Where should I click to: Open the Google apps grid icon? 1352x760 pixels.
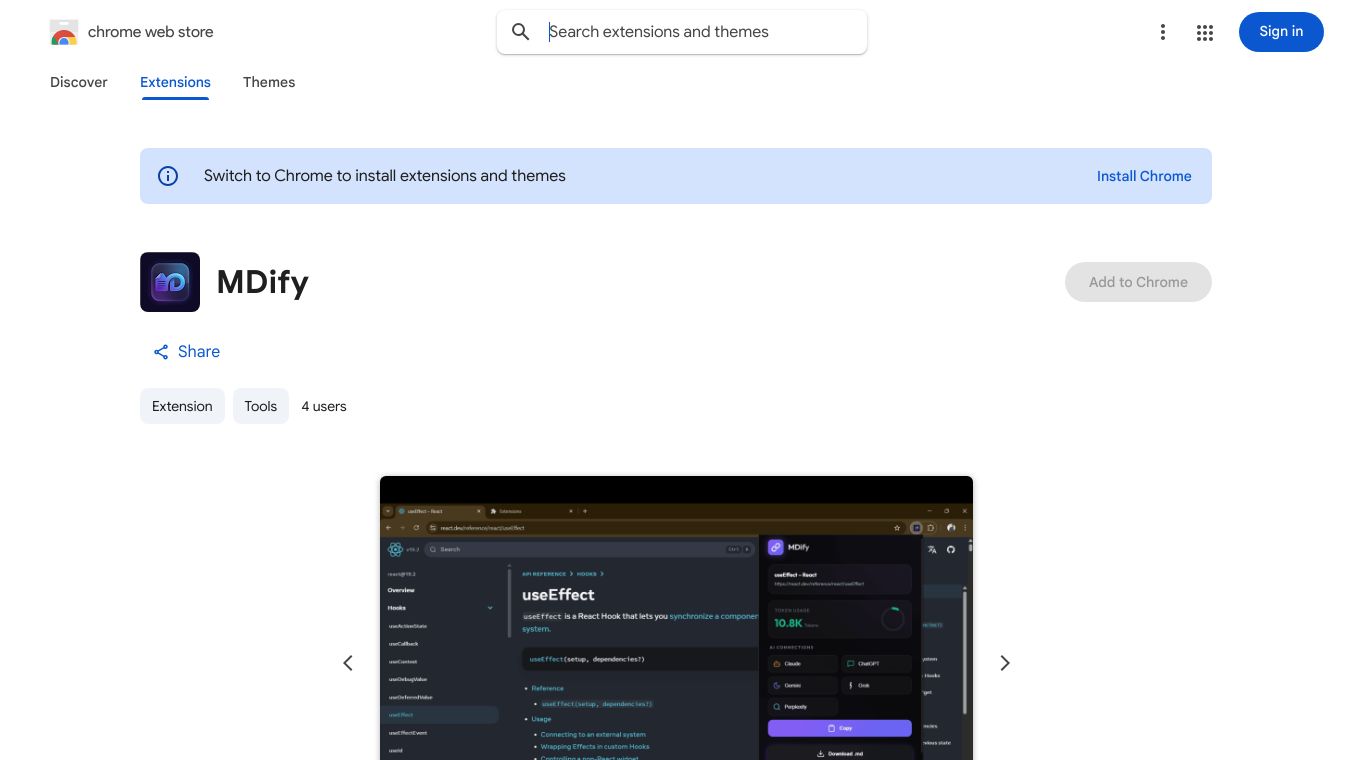click(1204, 32)
